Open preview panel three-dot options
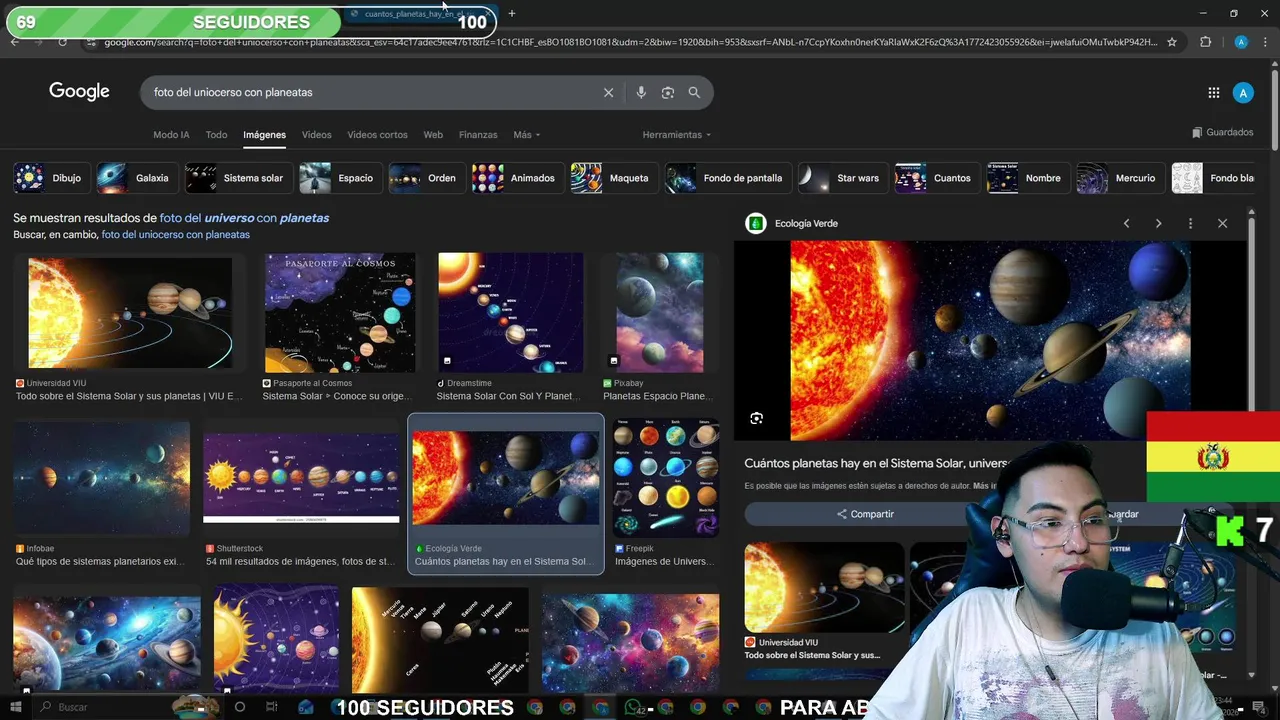 (x=1190, y=223)
